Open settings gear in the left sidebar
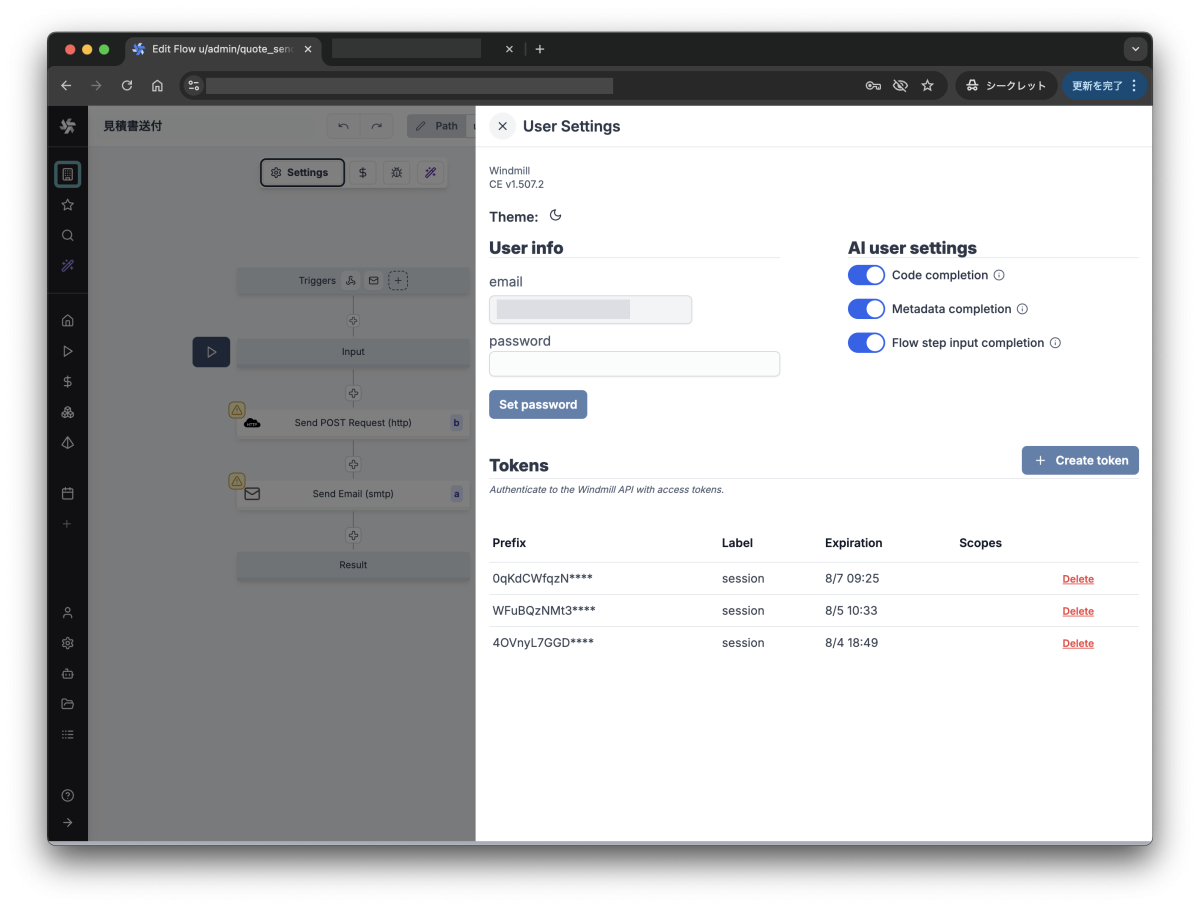 click(68, 643)
